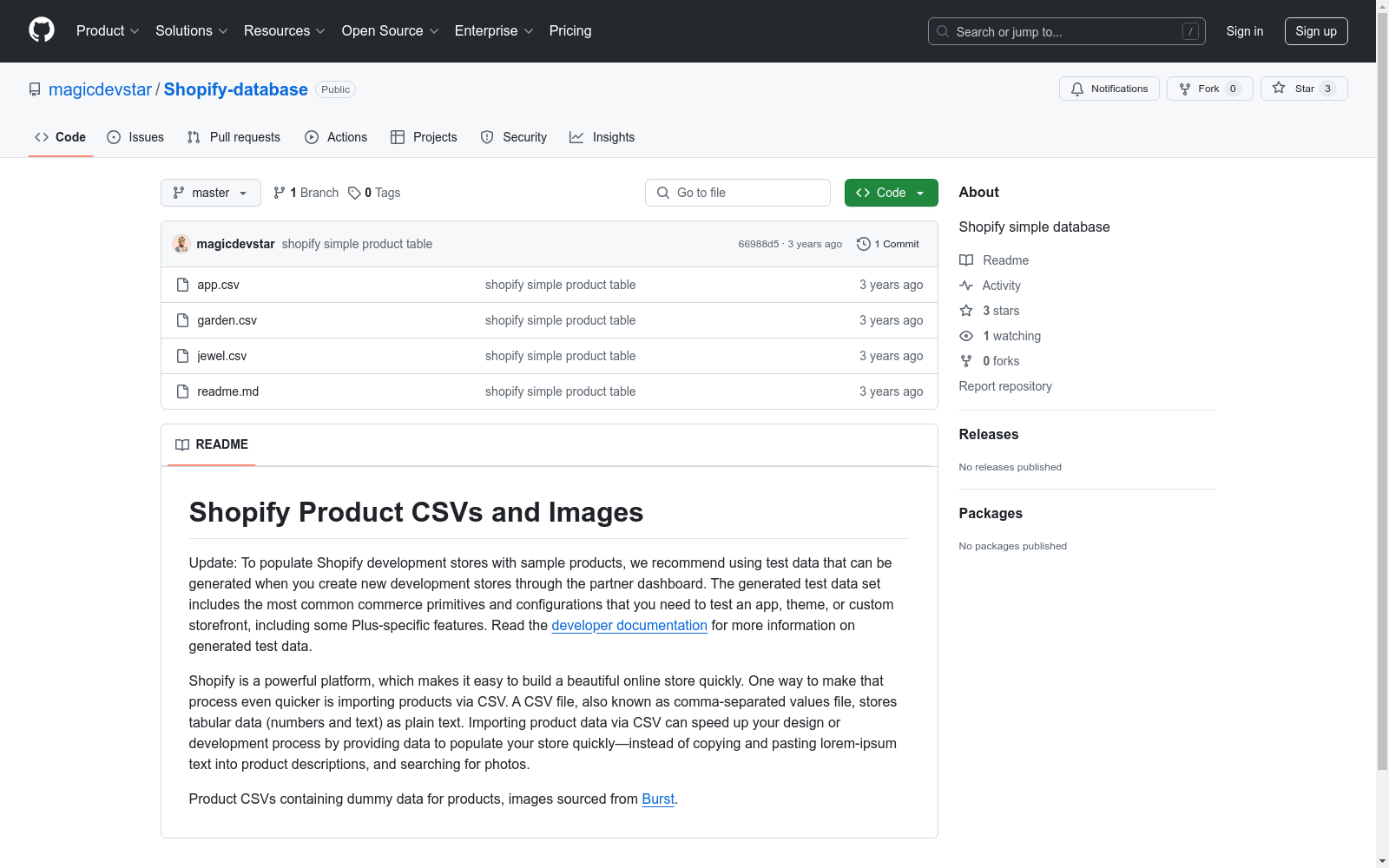Click the GitHub logo icon
This screenshot has height=868, width=1389.
[x=42, y=30]
